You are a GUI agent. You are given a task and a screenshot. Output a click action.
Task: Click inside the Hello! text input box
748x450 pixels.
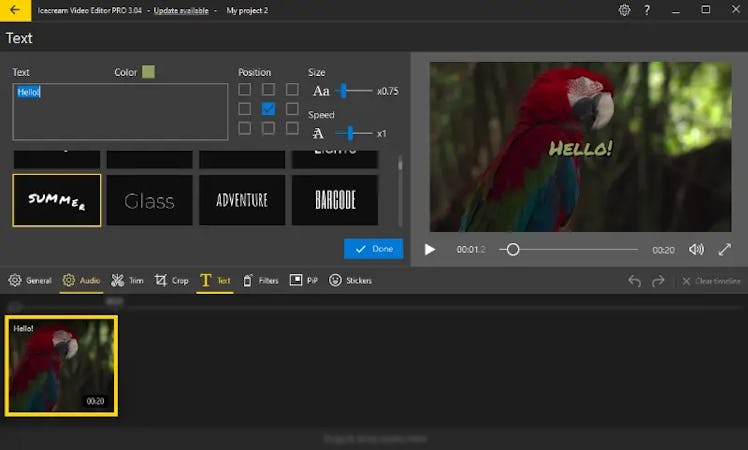[x=120, y=112]
